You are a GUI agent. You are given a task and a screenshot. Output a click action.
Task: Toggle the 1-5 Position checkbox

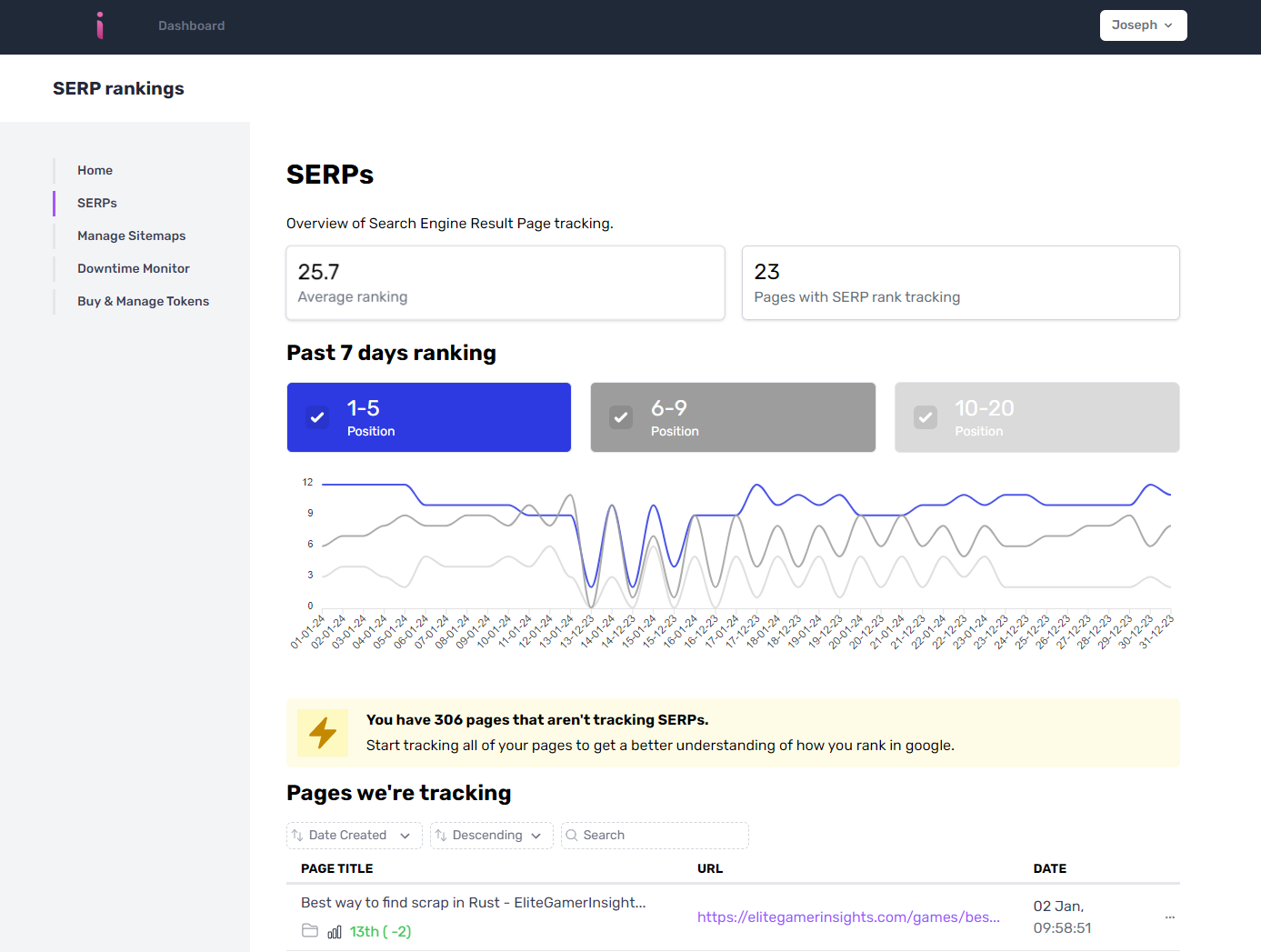pyautogui.click(x=317, y=417)
